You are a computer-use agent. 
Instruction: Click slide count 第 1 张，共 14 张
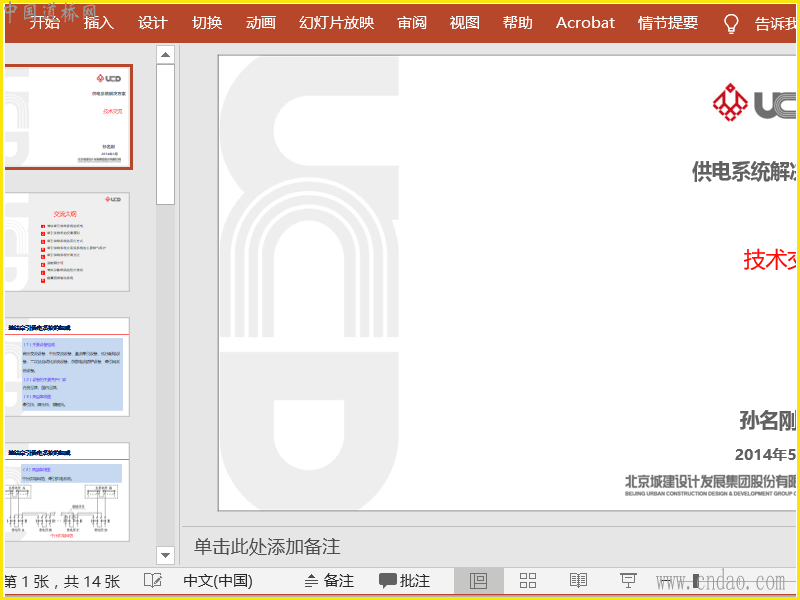62,581
